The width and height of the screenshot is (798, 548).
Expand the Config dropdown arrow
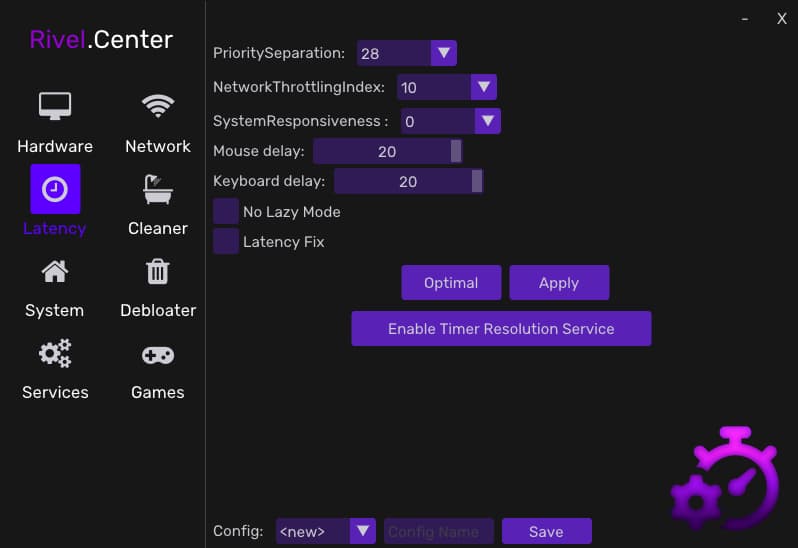(x=363, y=531)
